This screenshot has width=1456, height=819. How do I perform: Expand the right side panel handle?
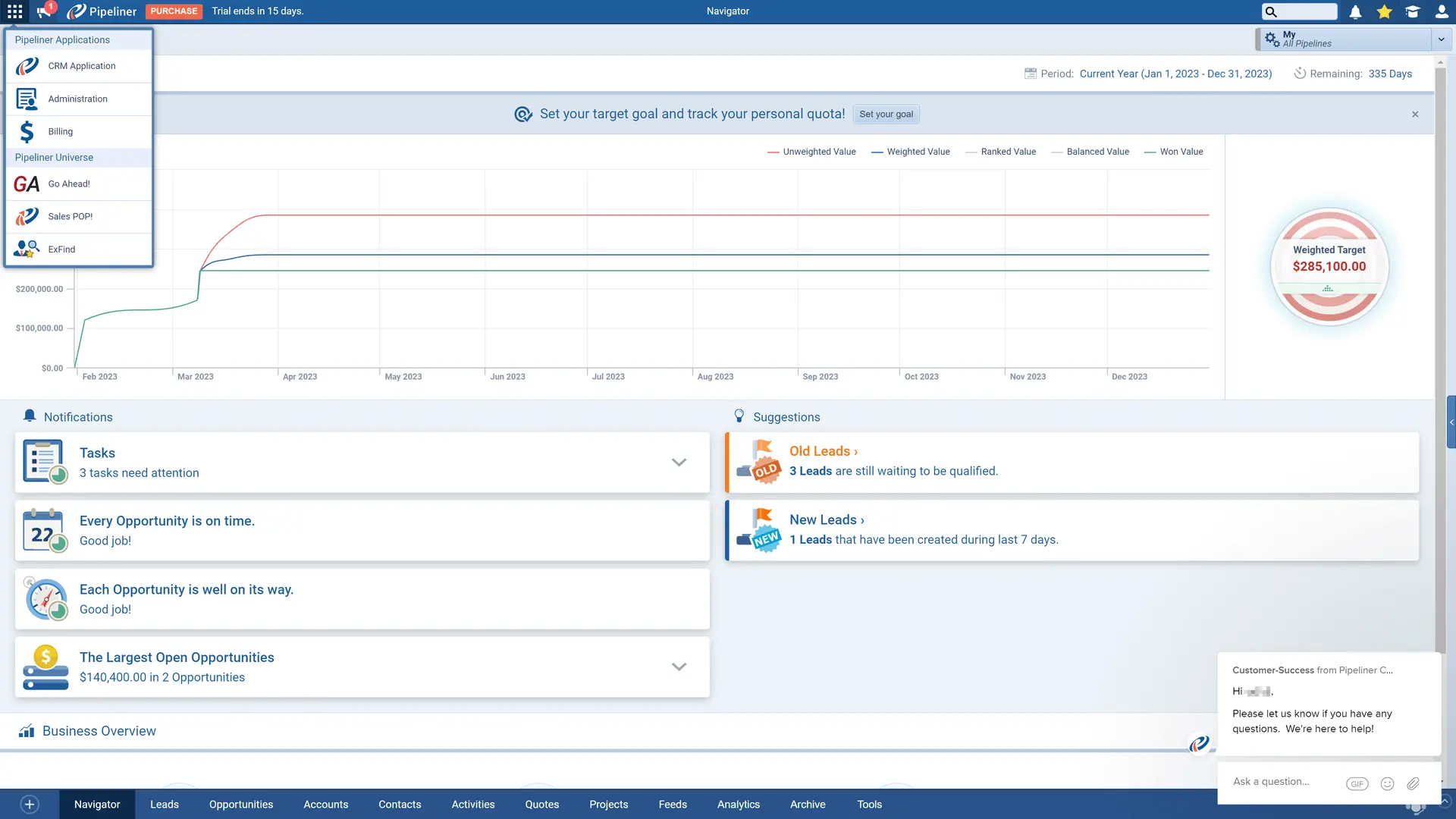(1451, 422)
